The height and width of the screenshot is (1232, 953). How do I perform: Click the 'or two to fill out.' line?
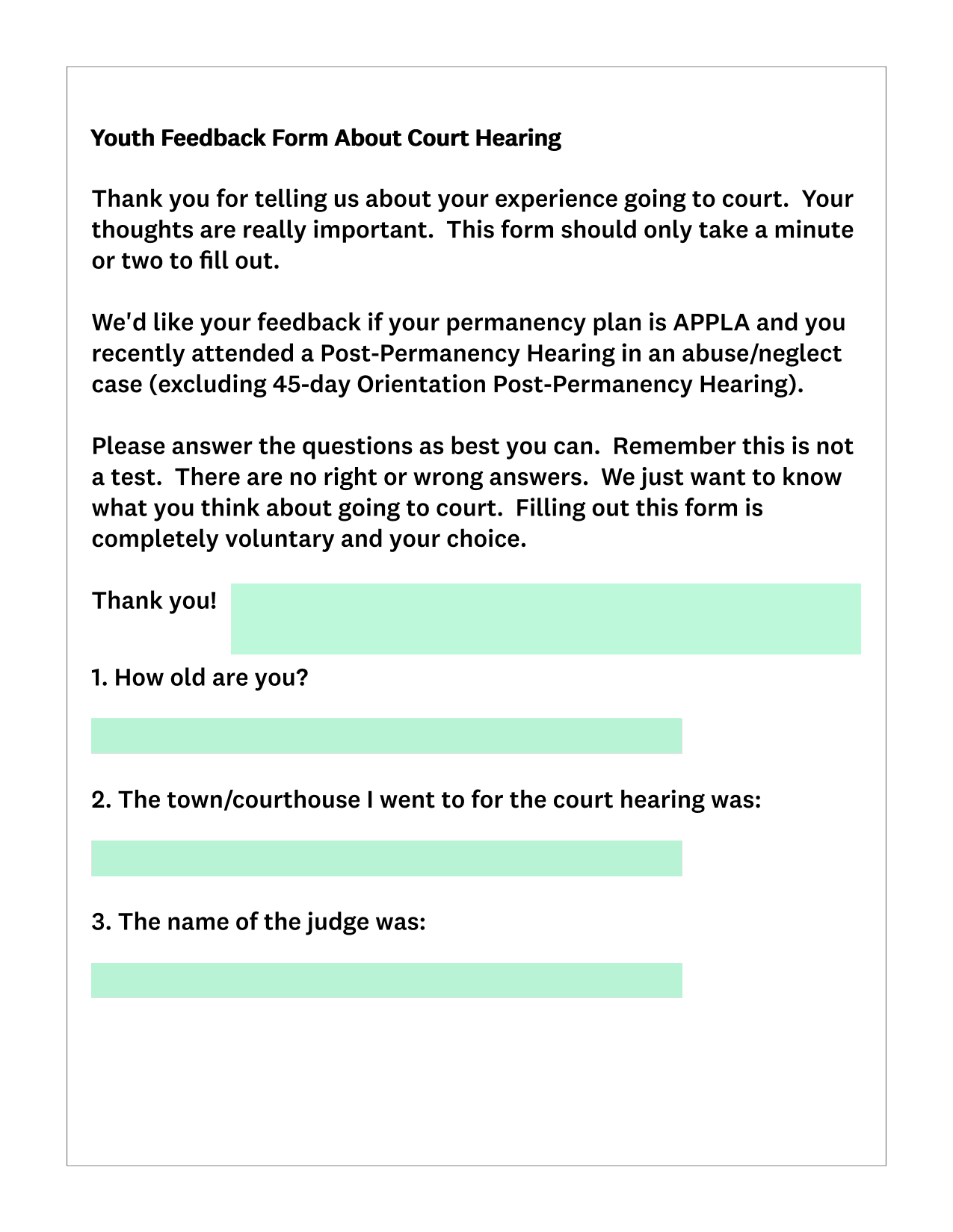click(185, 261)
